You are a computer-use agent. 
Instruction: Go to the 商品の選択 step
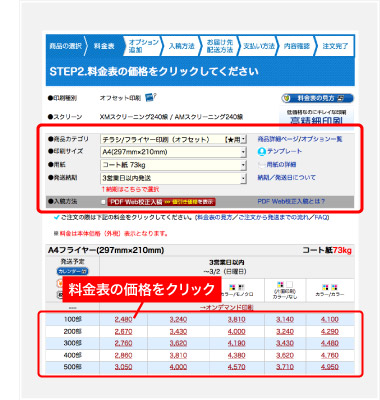(x=65, y=46)
